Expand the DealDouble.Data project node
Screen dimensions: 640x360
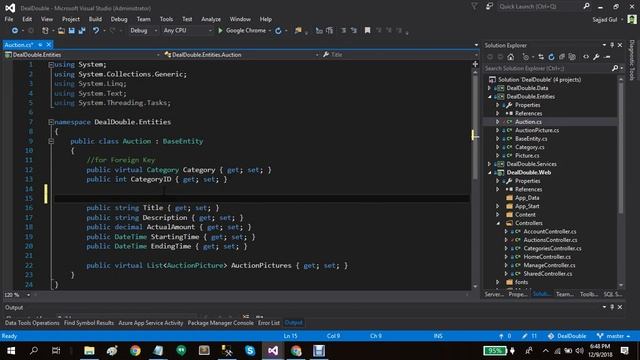[x=489, y=88]
